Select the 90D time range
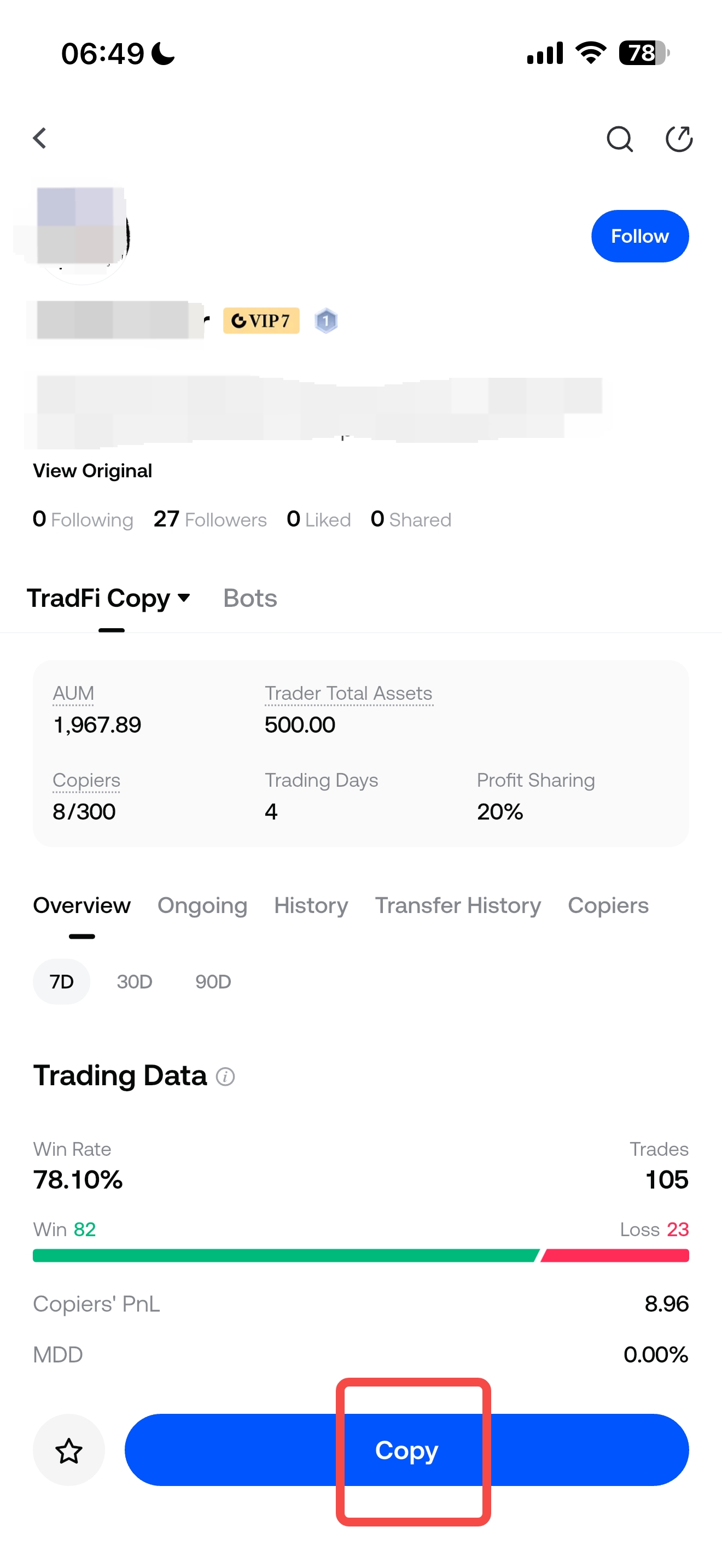722x1568 pixels. [x=213, y=982]
